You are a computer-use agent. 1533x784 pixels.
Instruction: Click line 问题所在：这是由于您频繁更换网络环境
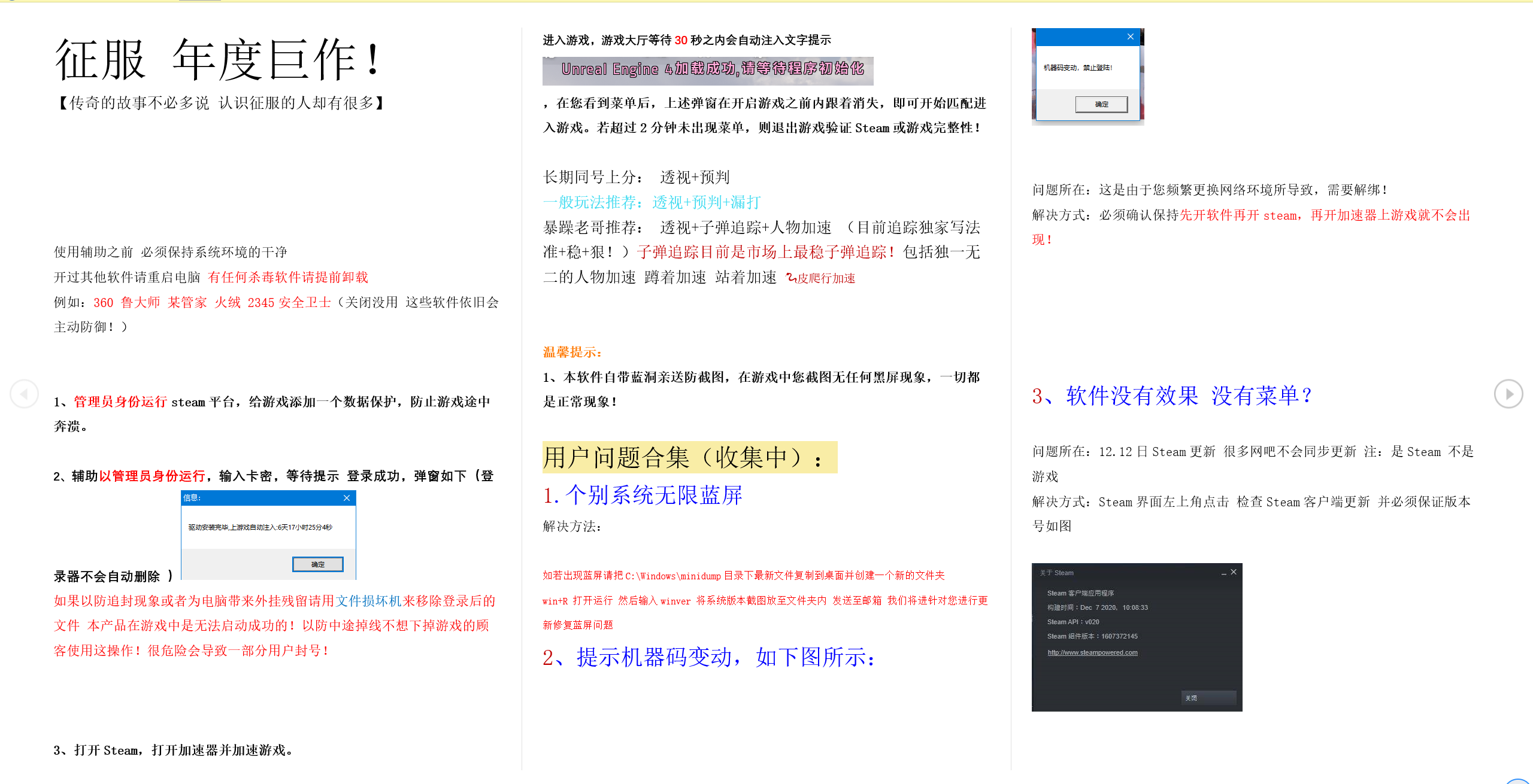click(1210, 190)
